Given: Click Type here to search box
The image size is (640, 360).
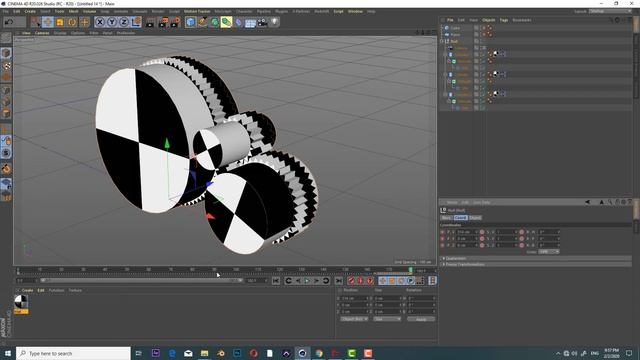Looking at the screenshot, I should (73, 353).
